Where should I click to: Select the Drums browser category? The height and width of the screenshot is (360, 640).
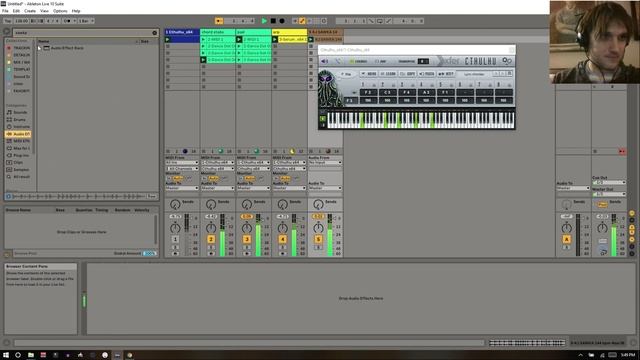pos(17,120)
